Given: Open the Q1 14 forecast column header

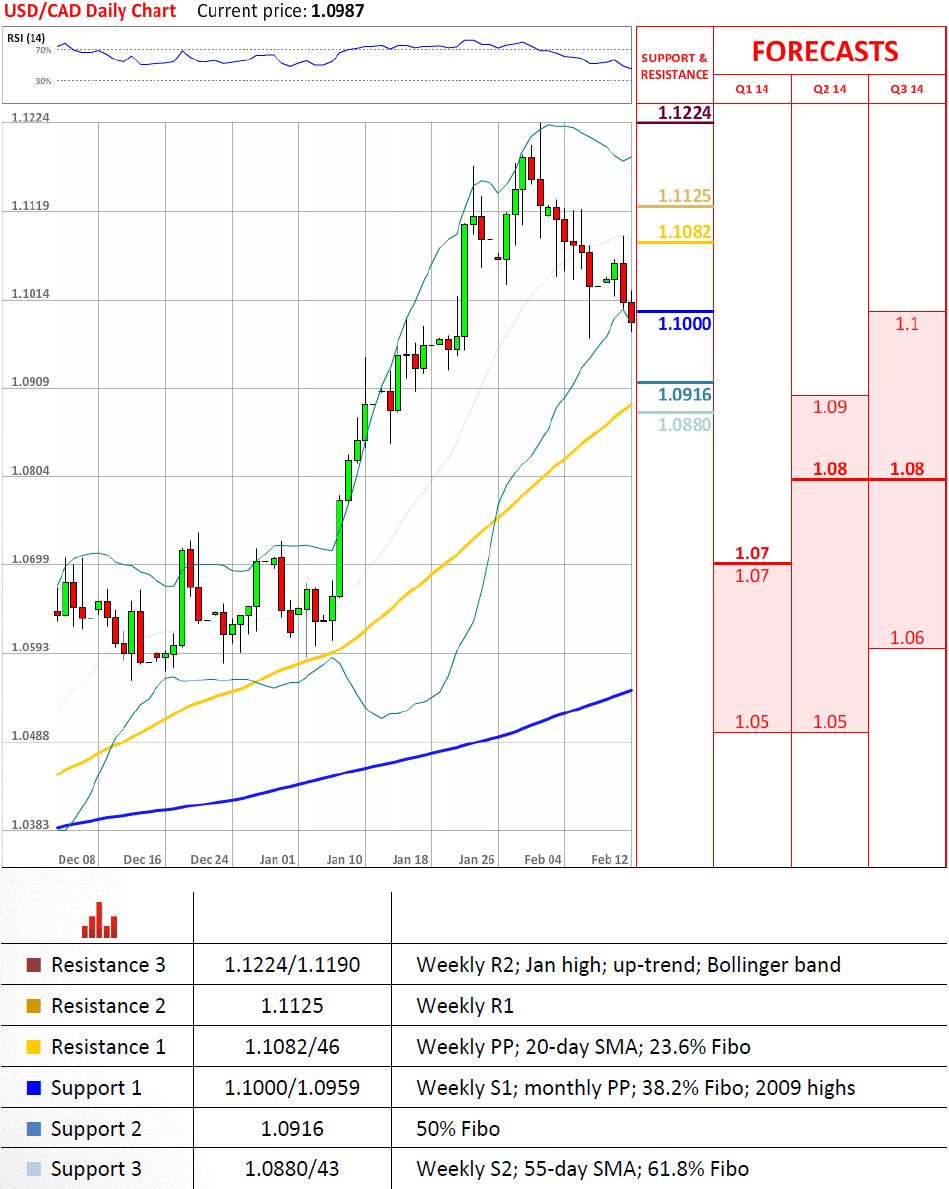Looking at the screenshot, I should [752, 89].
